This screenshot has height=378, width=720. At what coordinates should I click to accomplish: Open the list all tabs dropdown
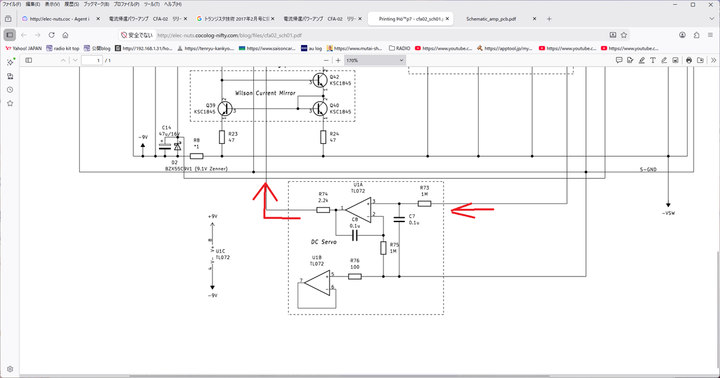pos(712,19)
